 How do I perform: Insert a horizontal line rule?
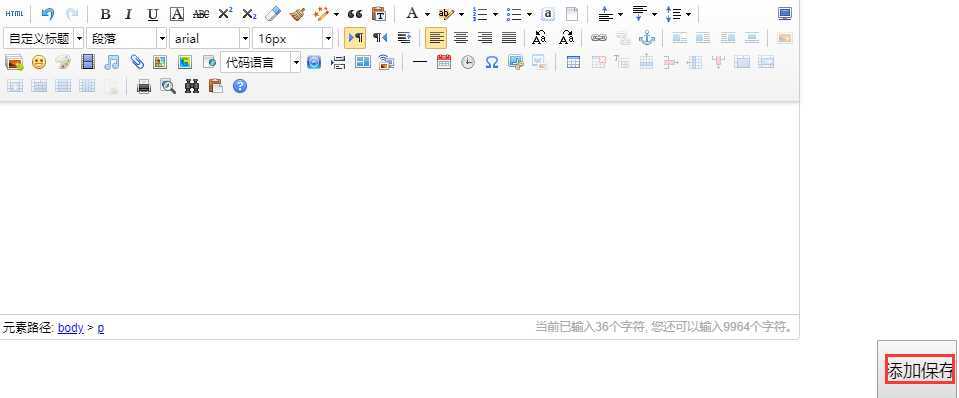pos(420,62)
